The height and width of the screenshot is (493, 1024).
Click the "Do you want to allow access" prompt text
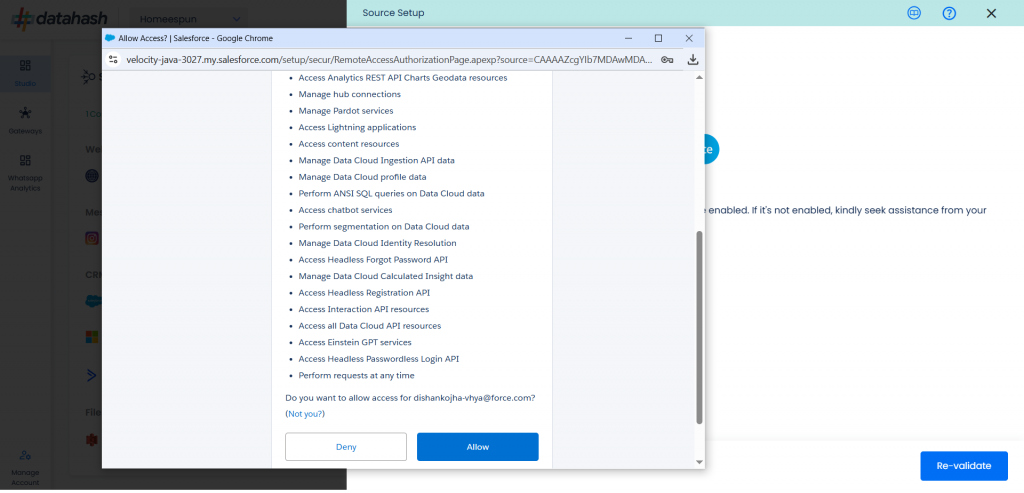point(411,397)
